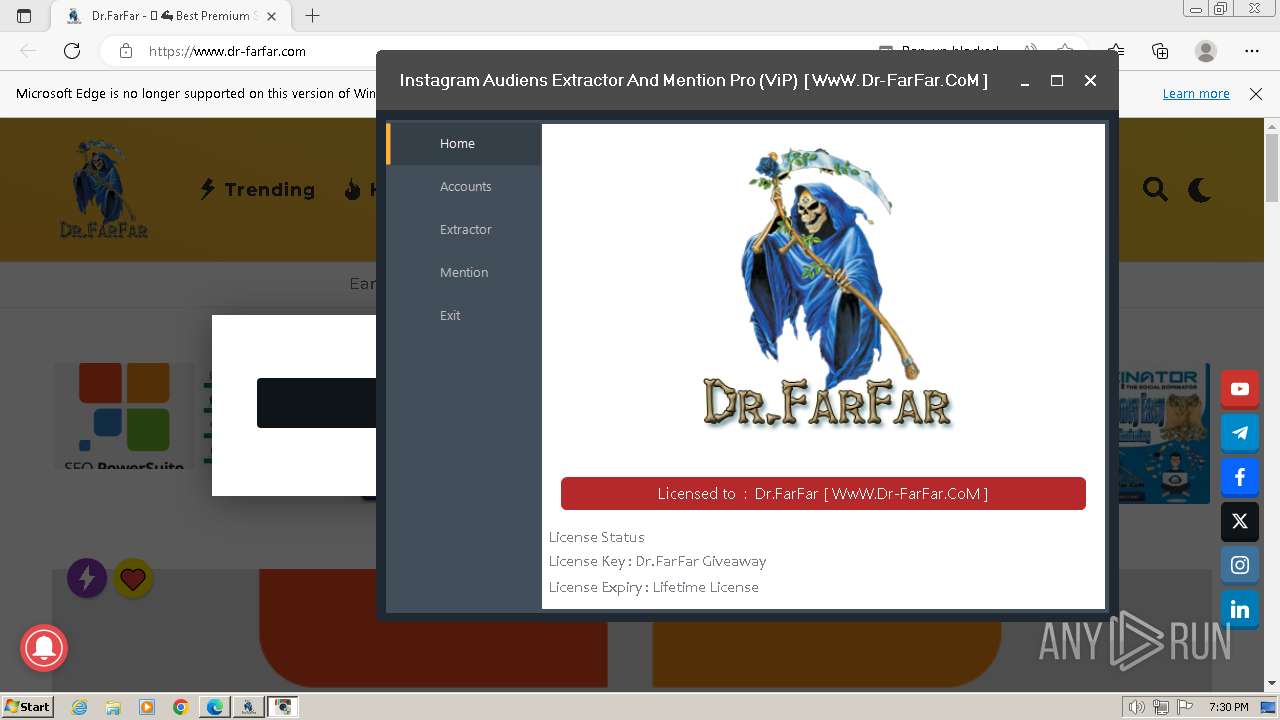Open Edge Collections icon
1280x720 pixels.
pos(1160,51)
